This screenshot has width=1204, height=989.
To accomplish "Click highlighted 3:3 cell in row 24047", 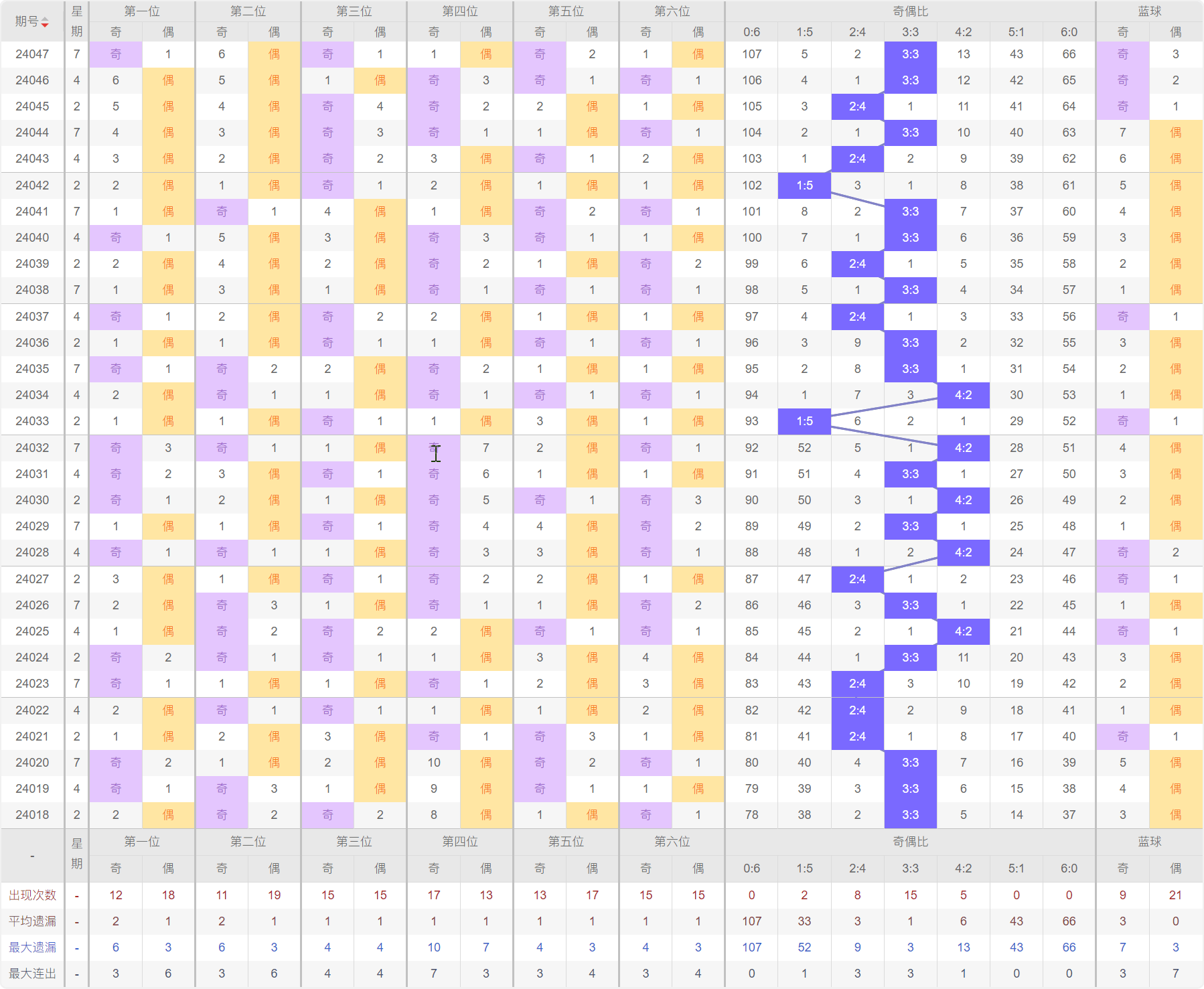I will (x=910, y=54).
